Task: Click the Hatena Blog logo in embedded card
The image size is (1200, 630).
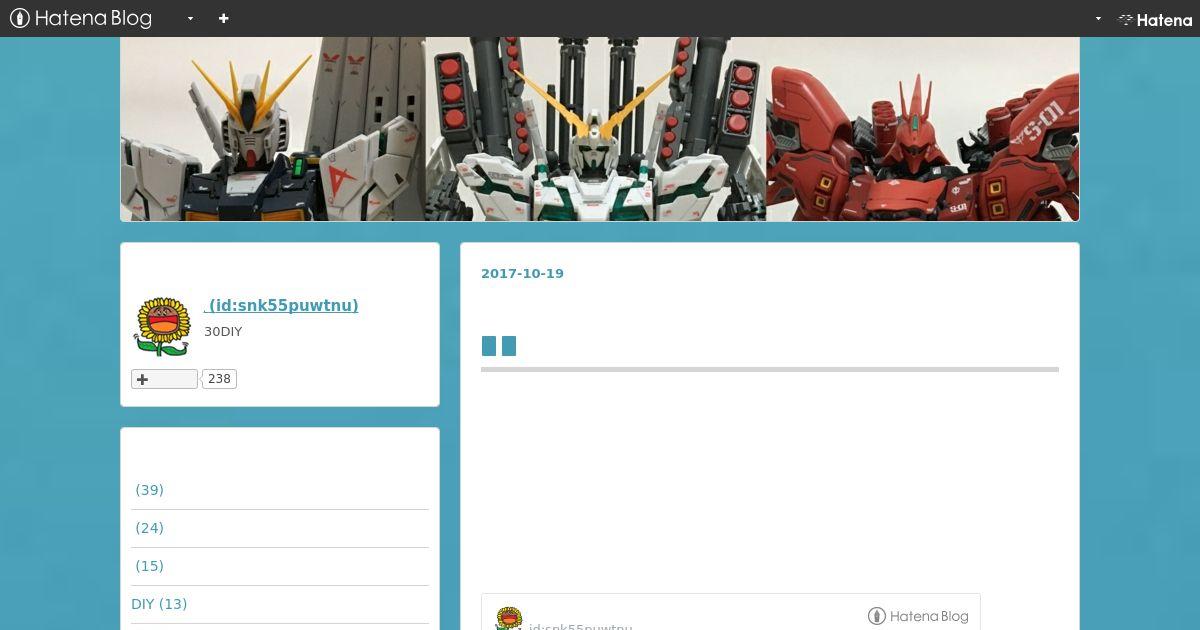Action: (918, 616)
